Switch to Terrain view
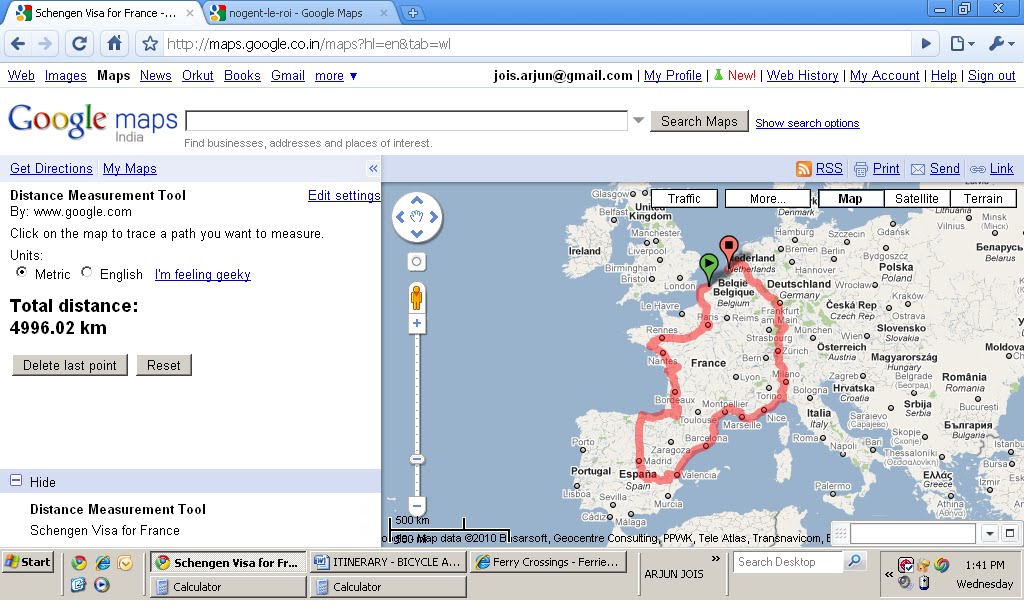Screen dimensions: 1024x613 click(983, 198)
